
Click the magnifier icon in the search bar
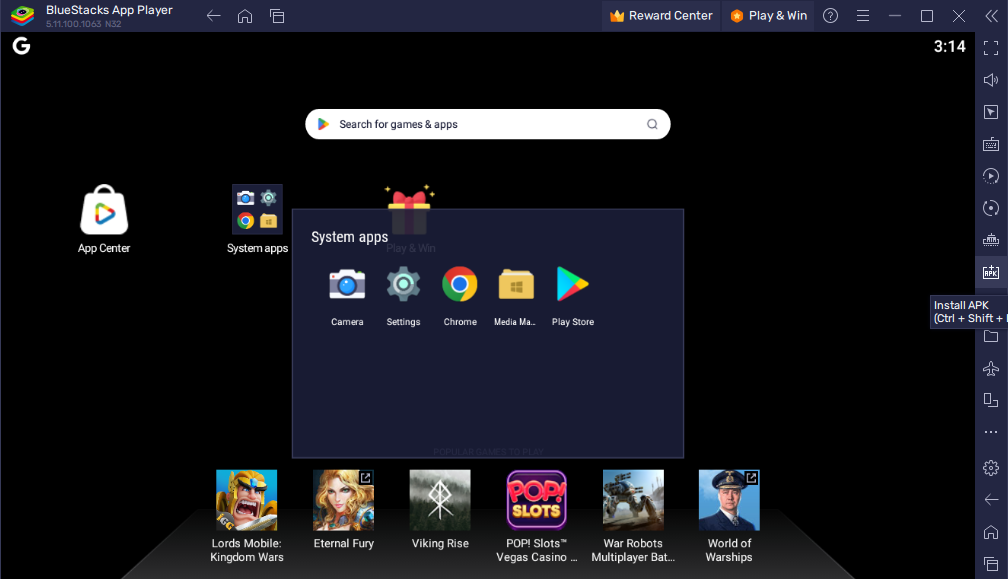pos(652,124)
